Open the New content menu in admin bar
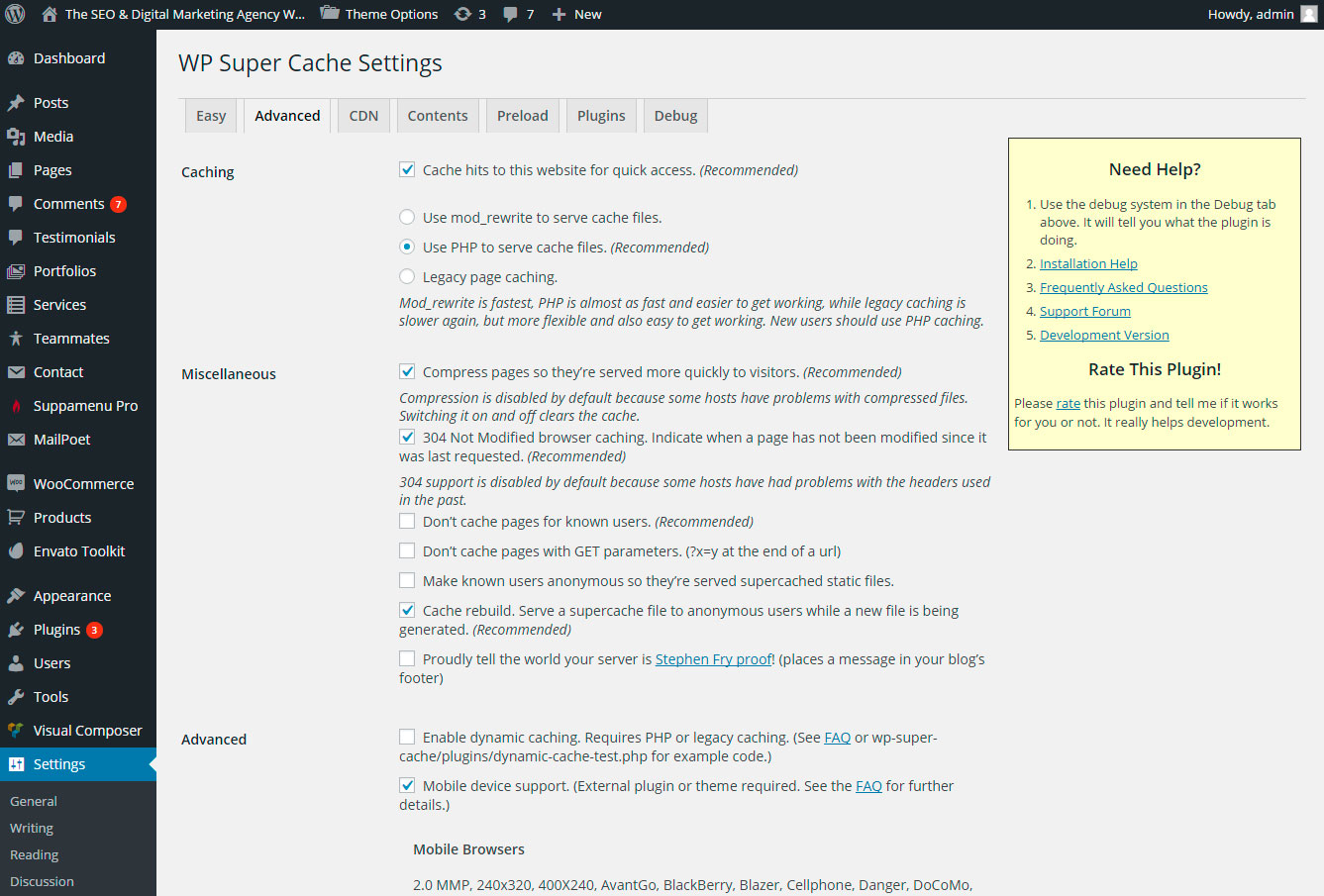The image size is (1324, 896). click(576, 14)
